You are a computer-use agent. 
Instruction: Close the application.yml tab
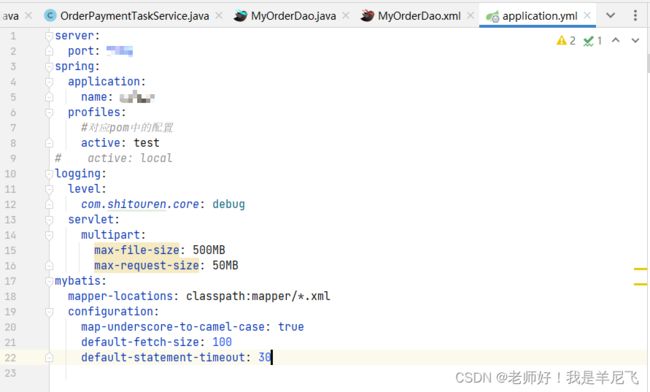587,15
